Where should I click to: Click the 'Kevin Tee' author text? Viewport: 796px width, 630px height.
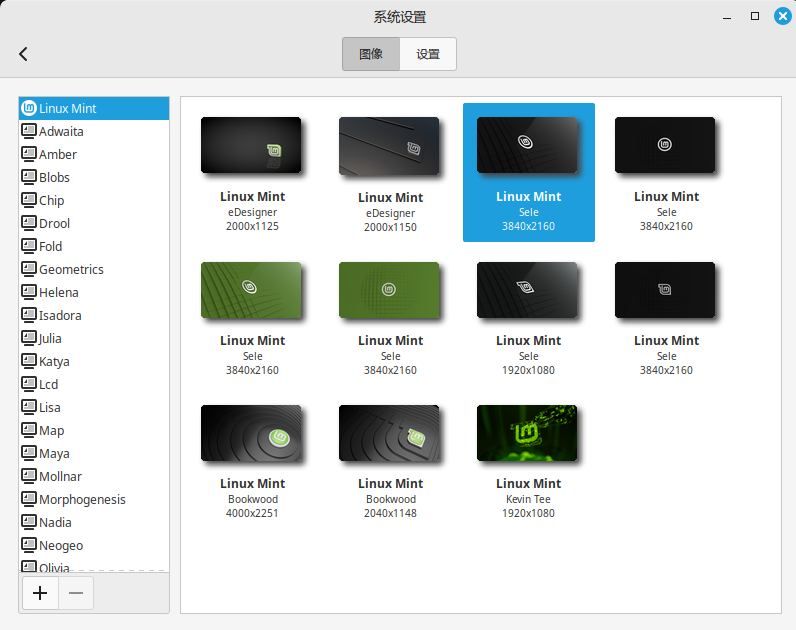point(528,499)
